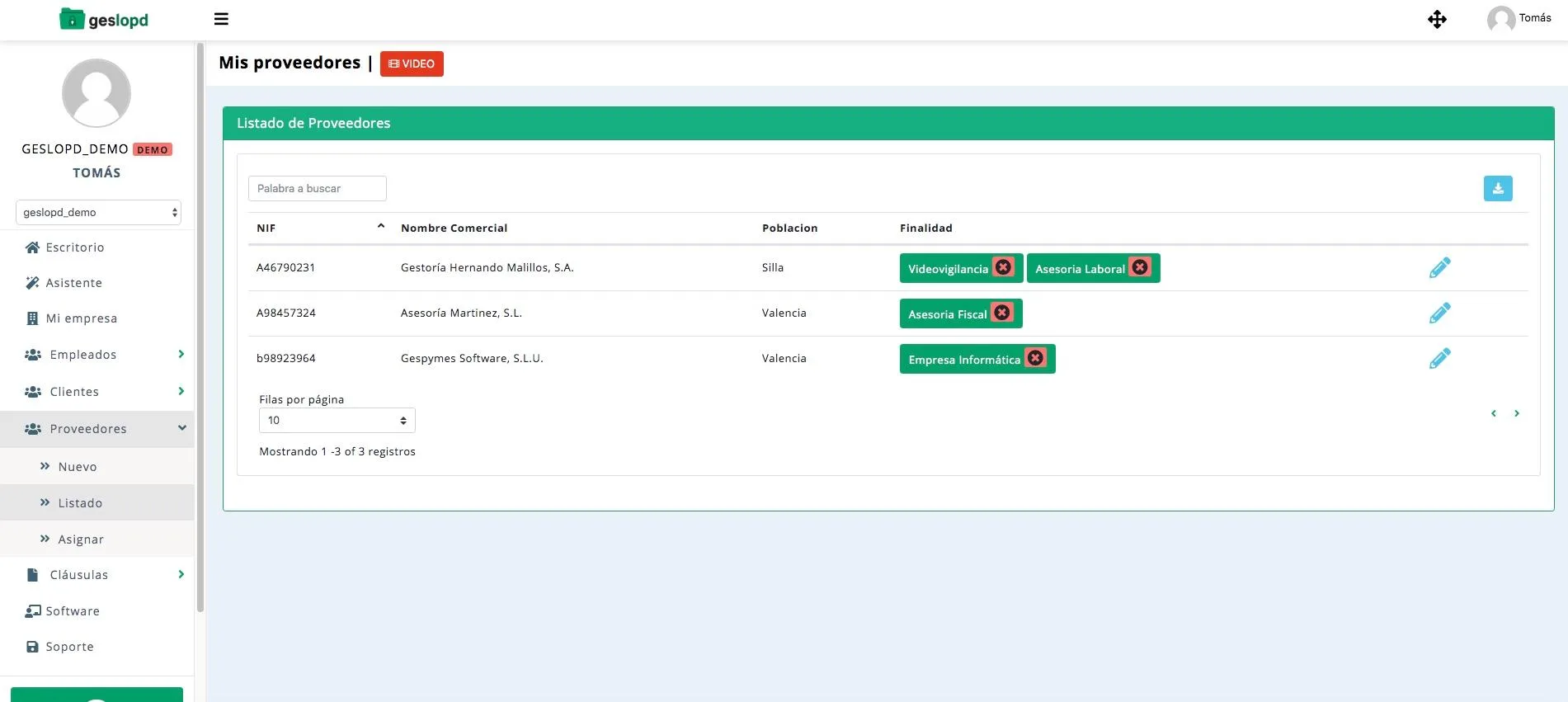
Task: Click the red VIDEO button
Action: click(x=412, y=64)
